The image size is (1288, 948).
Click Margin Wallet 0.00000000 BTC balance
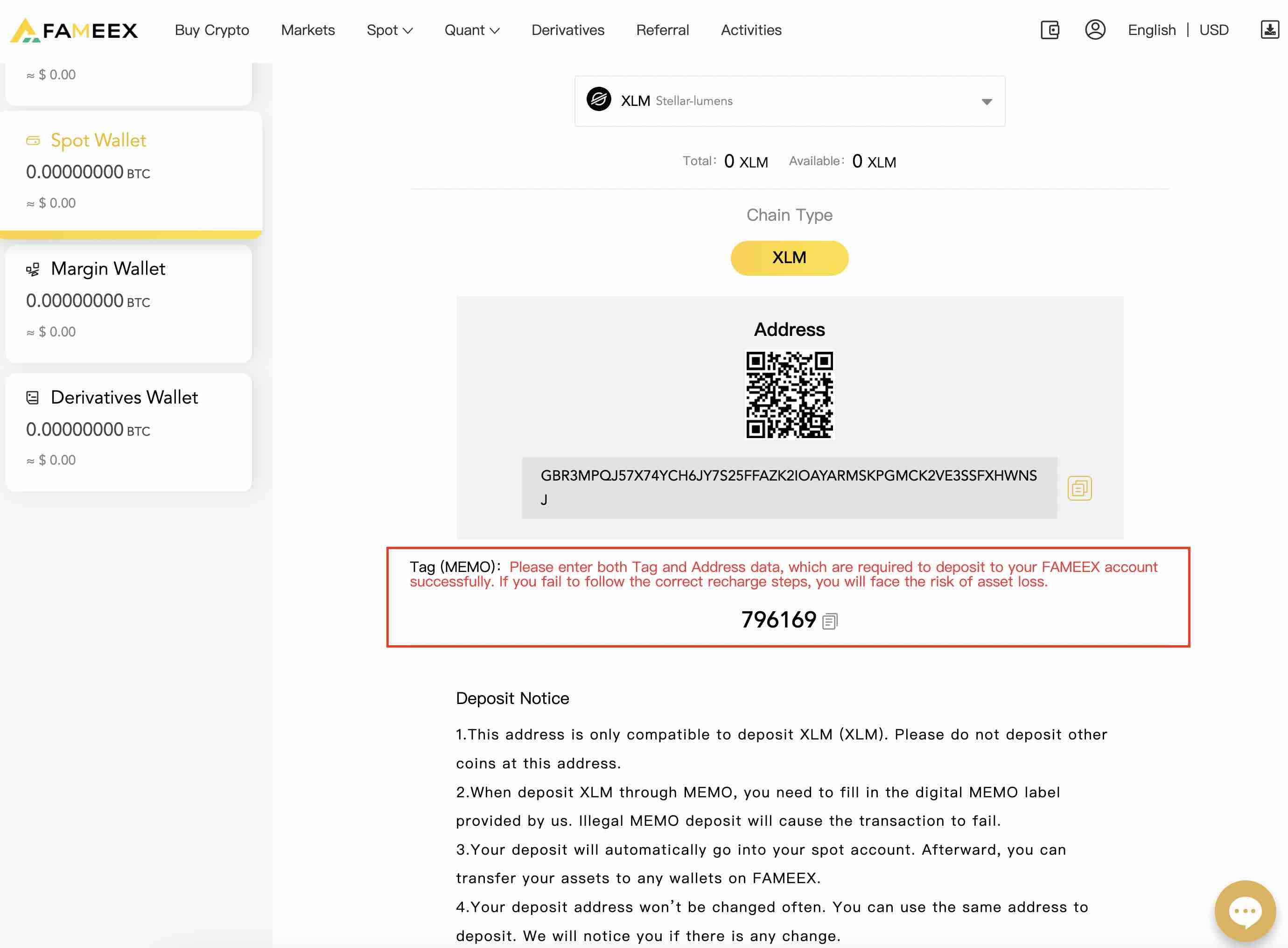88,301
